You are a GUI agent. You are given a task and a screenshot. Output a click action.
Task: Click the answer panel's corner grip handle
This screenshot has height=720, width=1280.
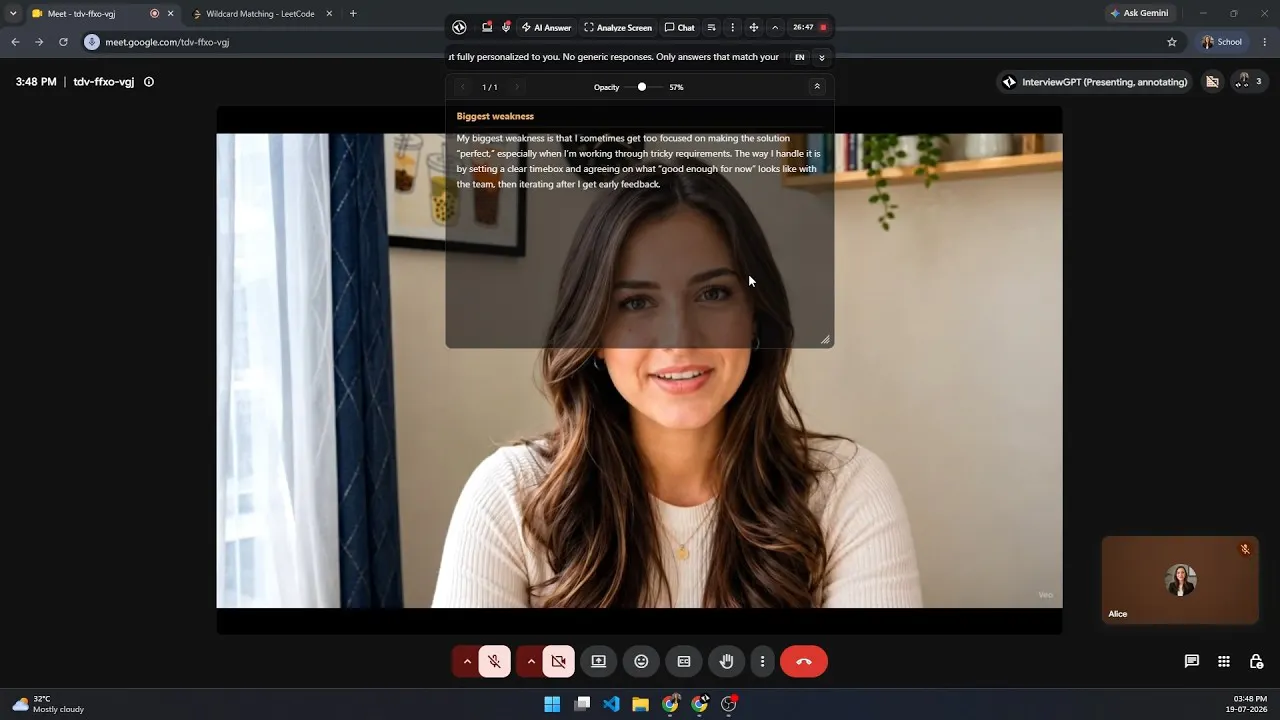click(825, 340)
